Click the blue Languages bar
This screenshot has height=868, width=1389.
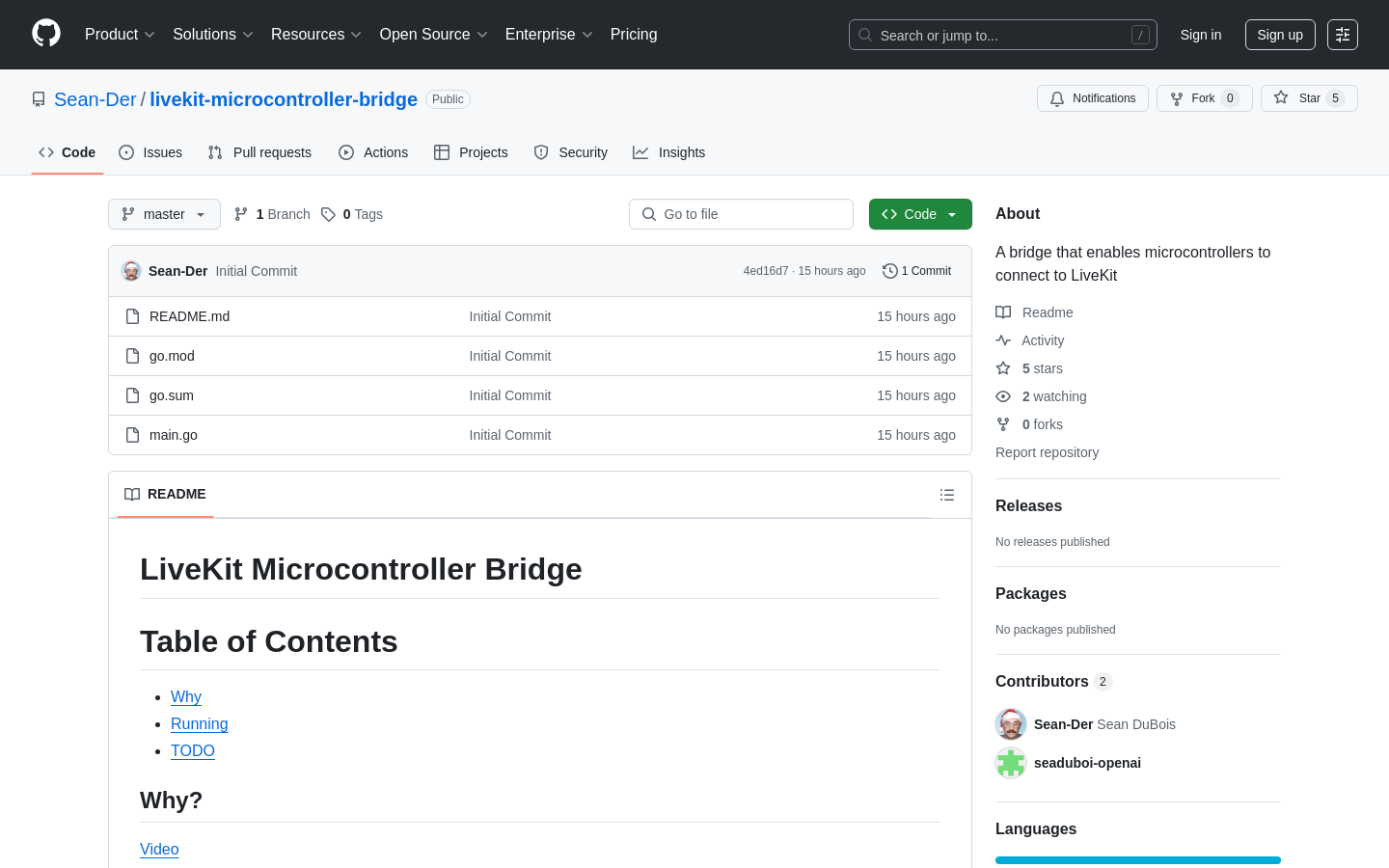(1138, 860)
